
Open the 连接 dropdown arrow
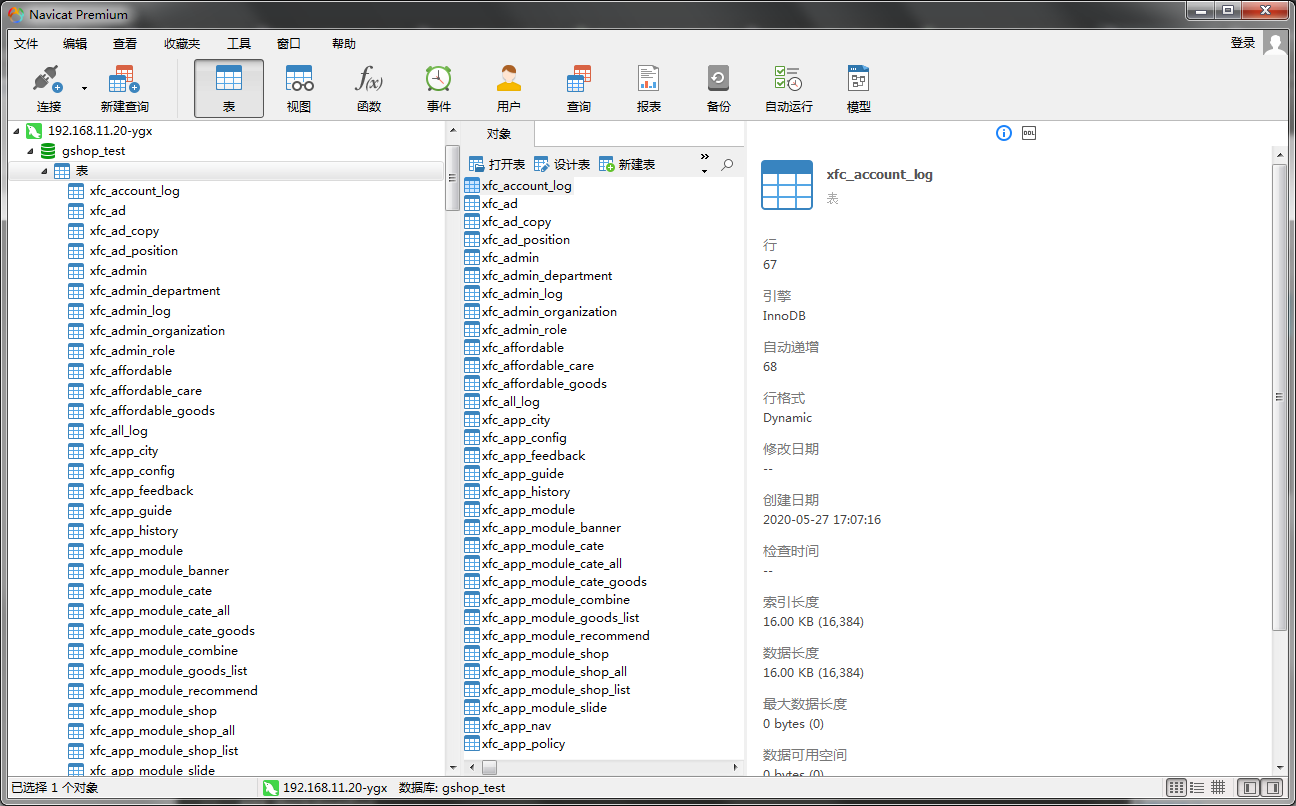click(x=84, y=88)
